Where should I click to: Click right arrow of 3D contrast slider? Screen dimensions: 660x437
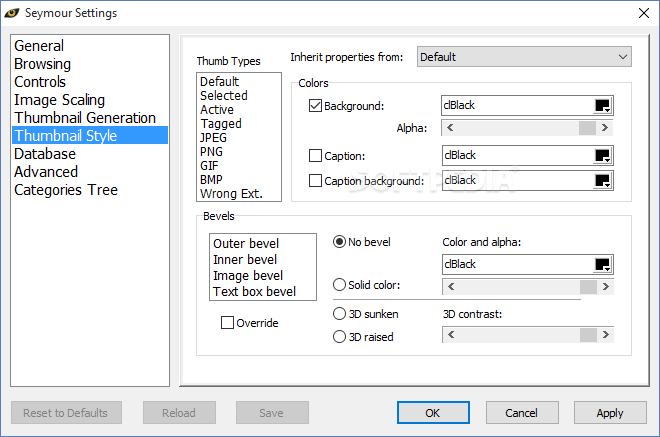pyautogui.click(x=606, y=335)
